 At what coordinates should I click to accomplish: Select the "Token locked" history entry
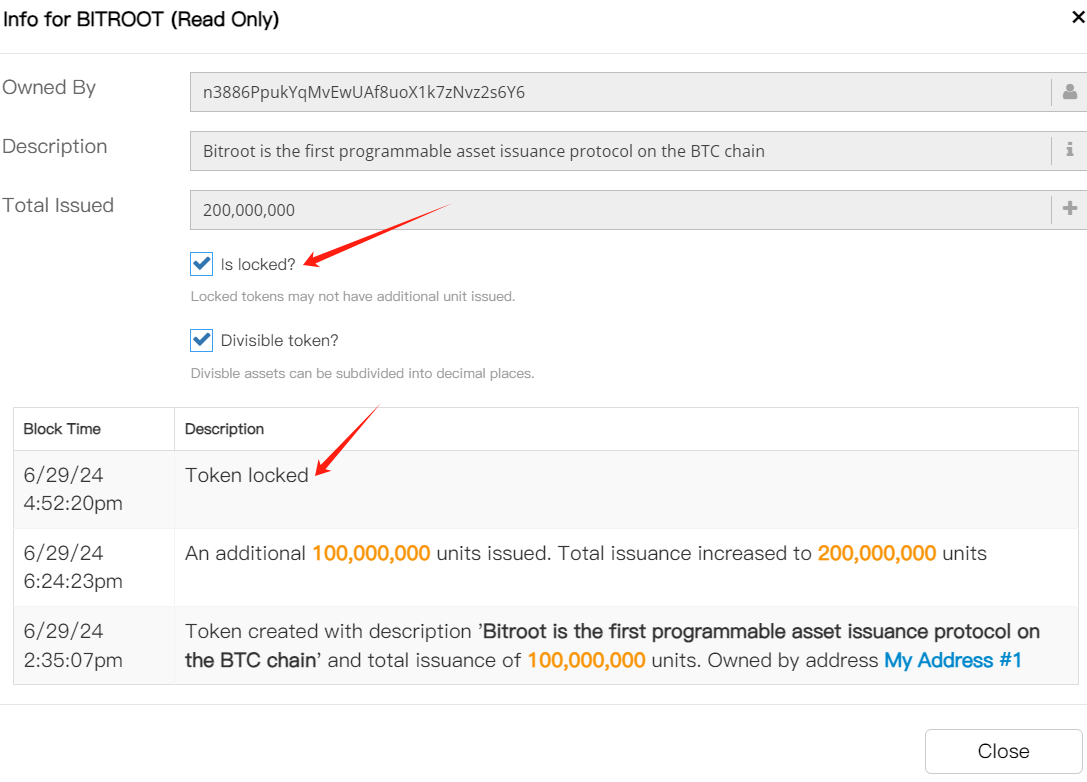(247, 476)
